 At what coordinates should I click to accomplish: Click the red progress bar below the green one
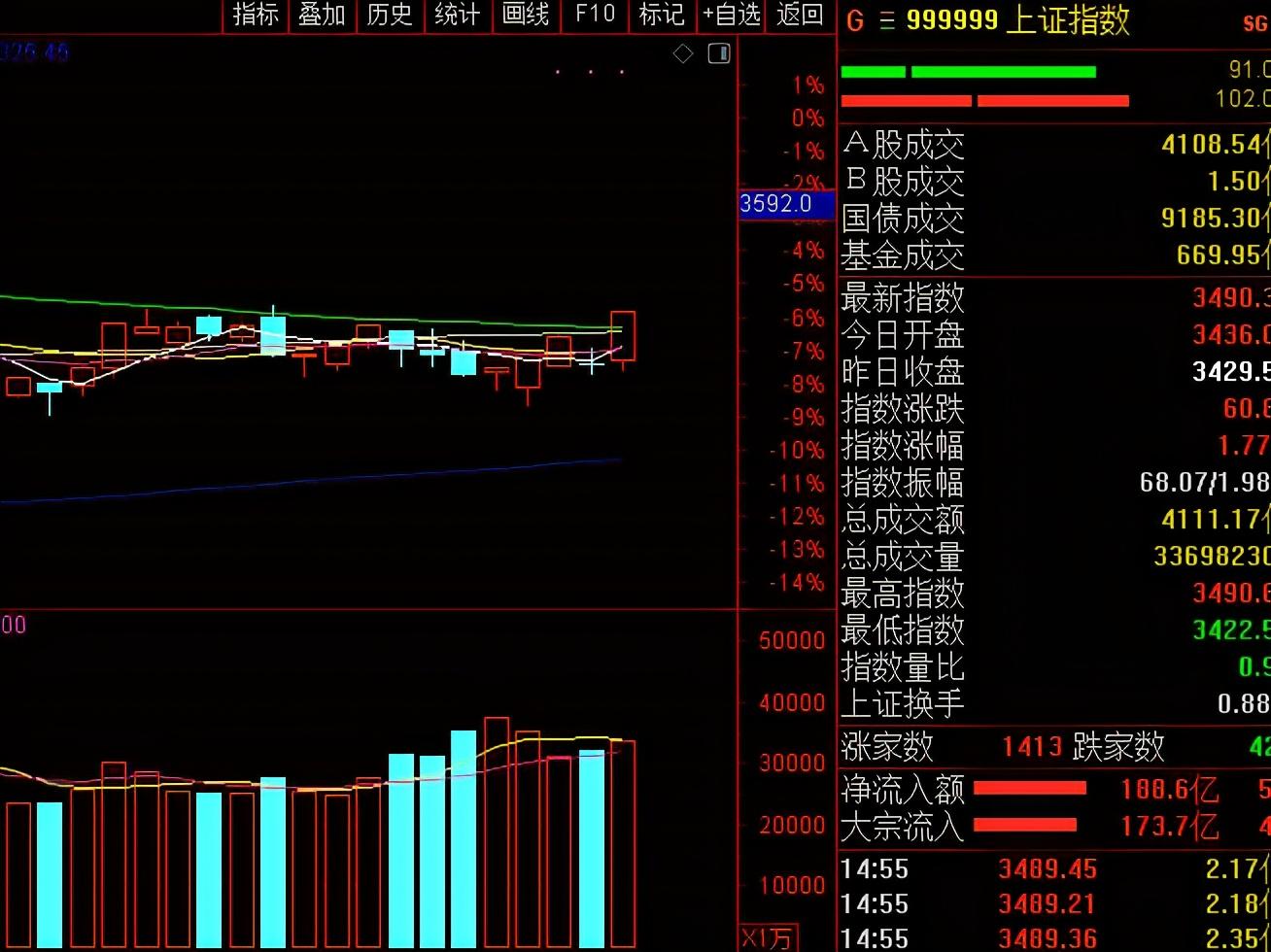click(984, 101)
